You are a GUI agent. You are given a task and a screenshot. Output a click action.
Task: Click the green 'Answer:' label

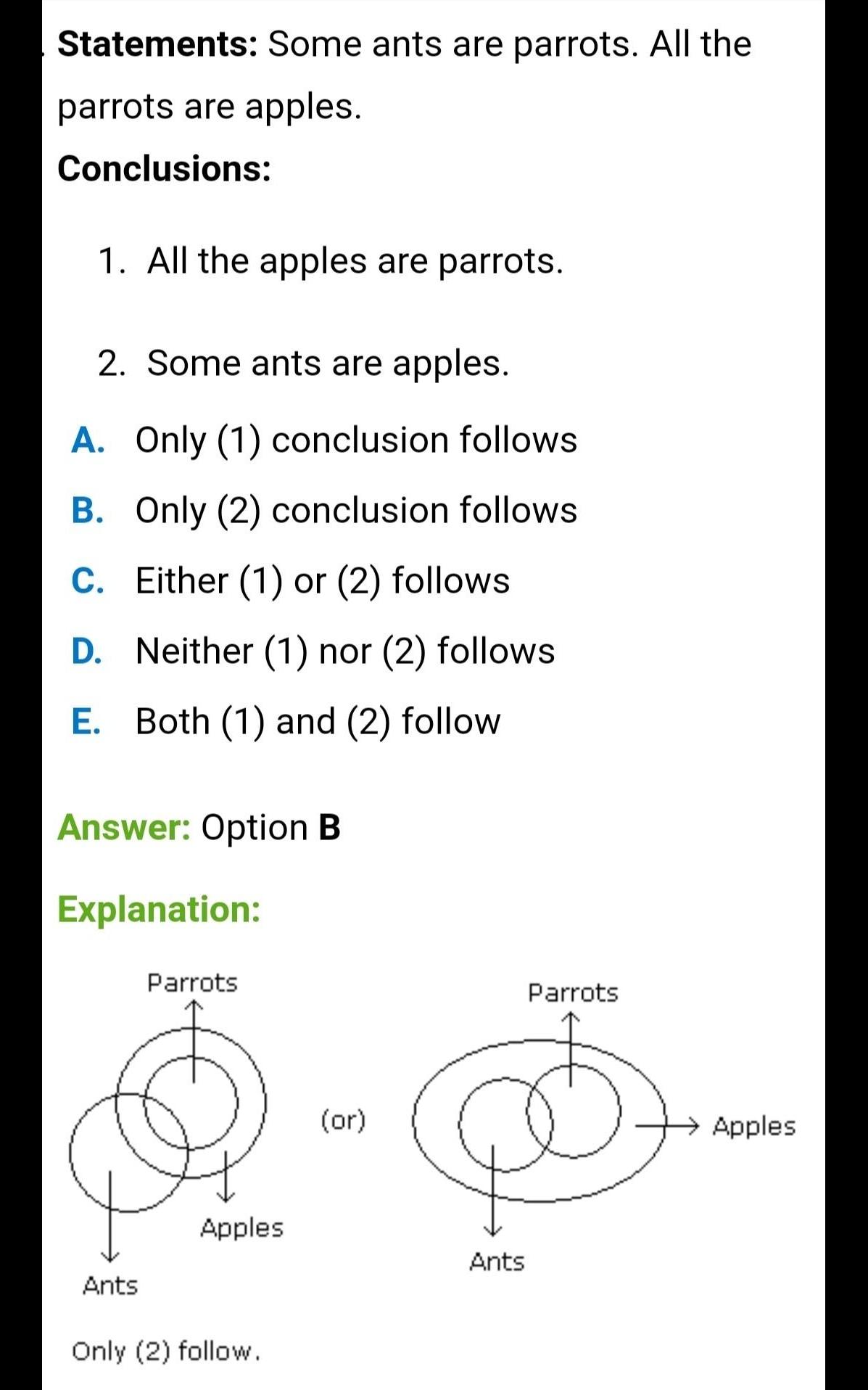(124, 827)
